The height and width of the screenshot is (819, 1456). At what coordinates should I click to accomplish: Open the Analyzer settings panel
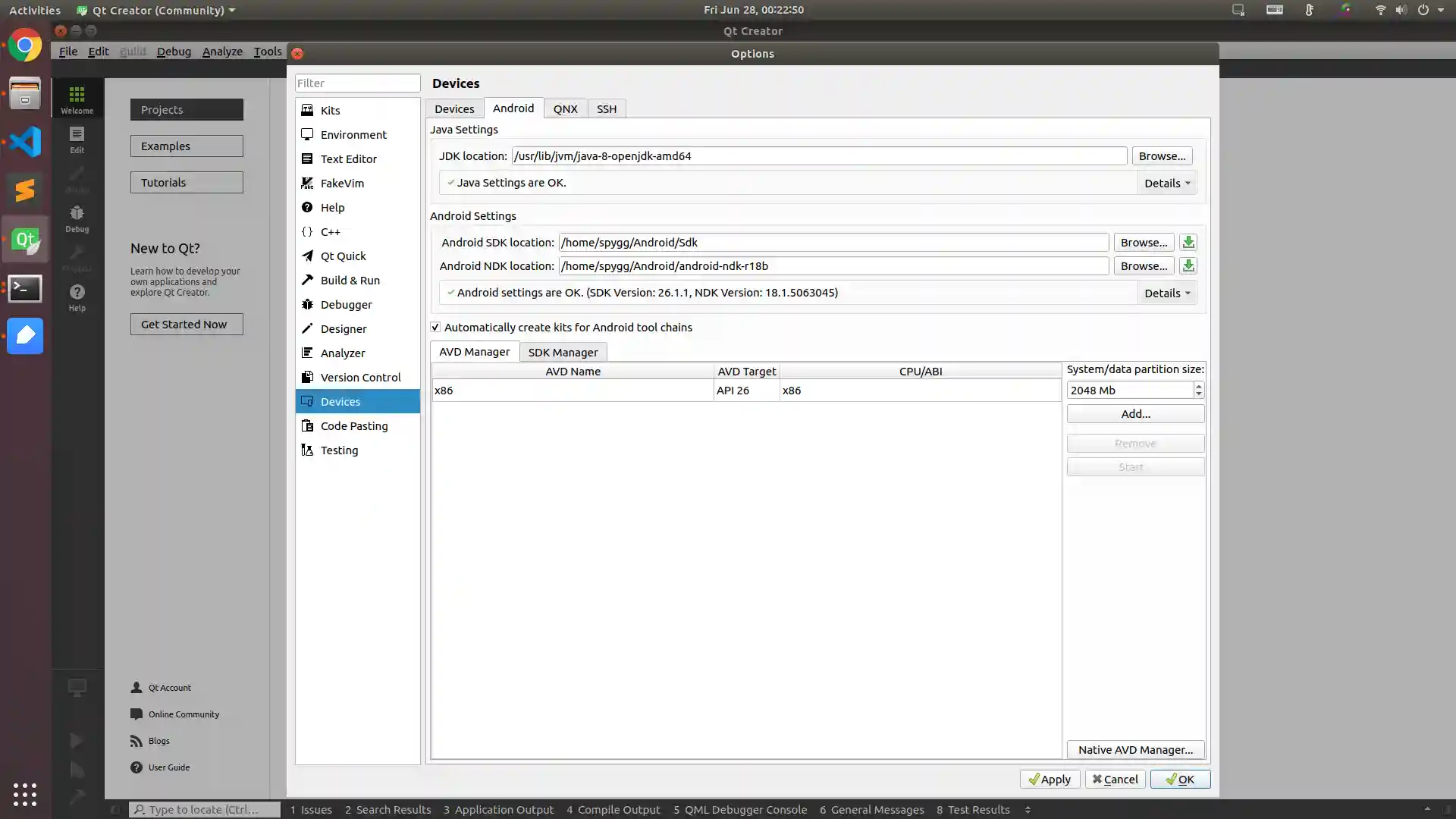click(x=343, y=352)
